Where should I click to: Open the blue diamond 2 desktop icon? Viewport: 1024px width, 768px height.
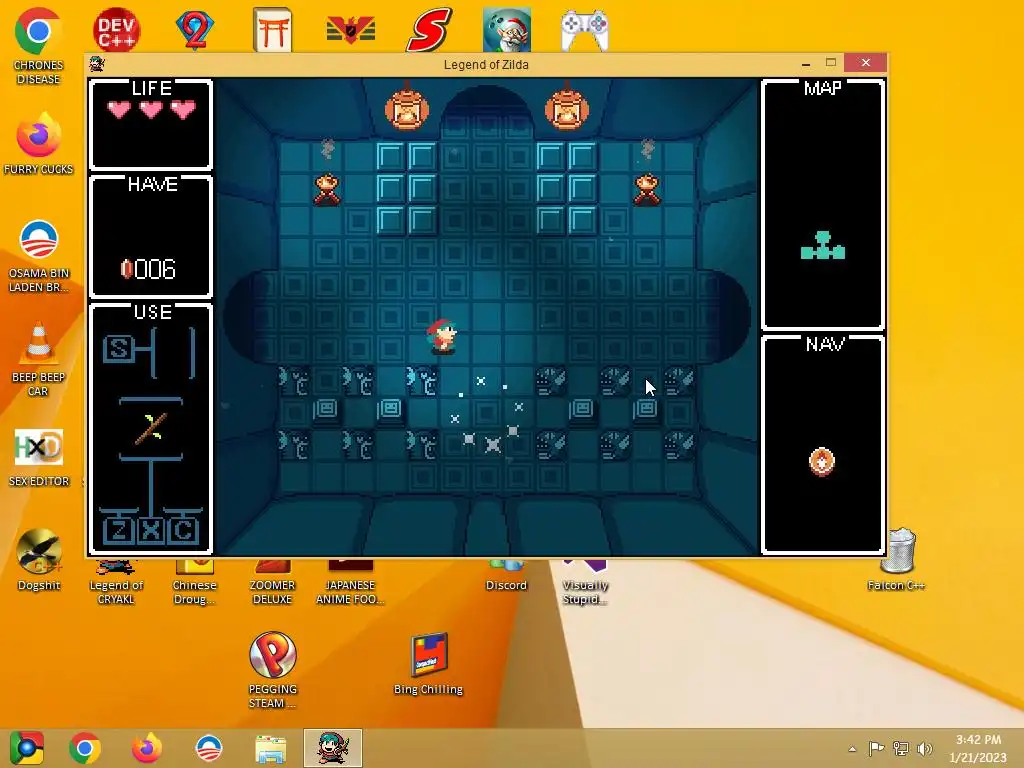click(195, 30)
